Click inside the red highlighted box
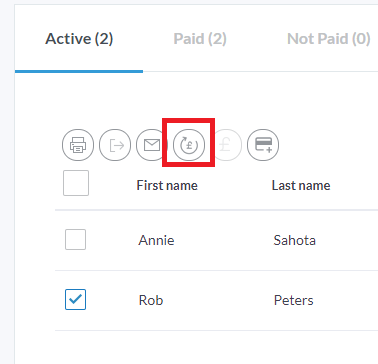Screen dimensions: 378x364 188,142
